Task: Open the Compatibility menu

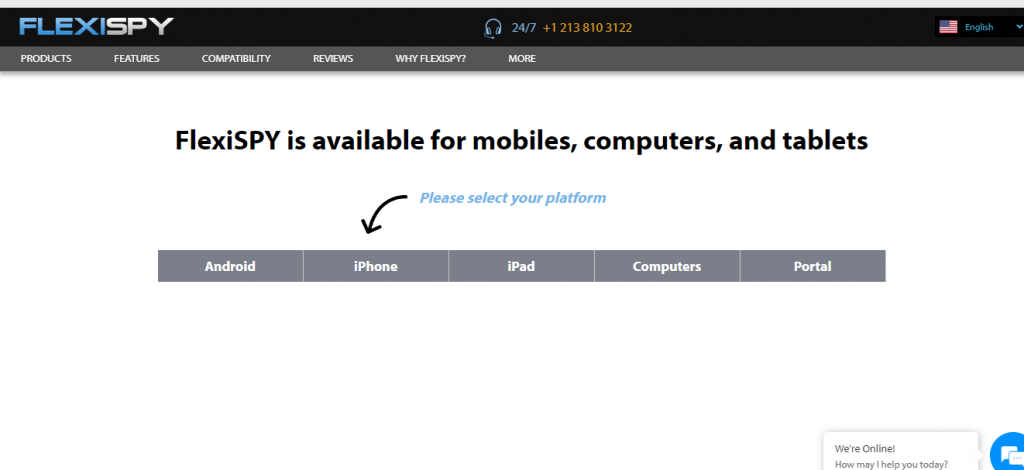Action: click(x=236, y=59)
